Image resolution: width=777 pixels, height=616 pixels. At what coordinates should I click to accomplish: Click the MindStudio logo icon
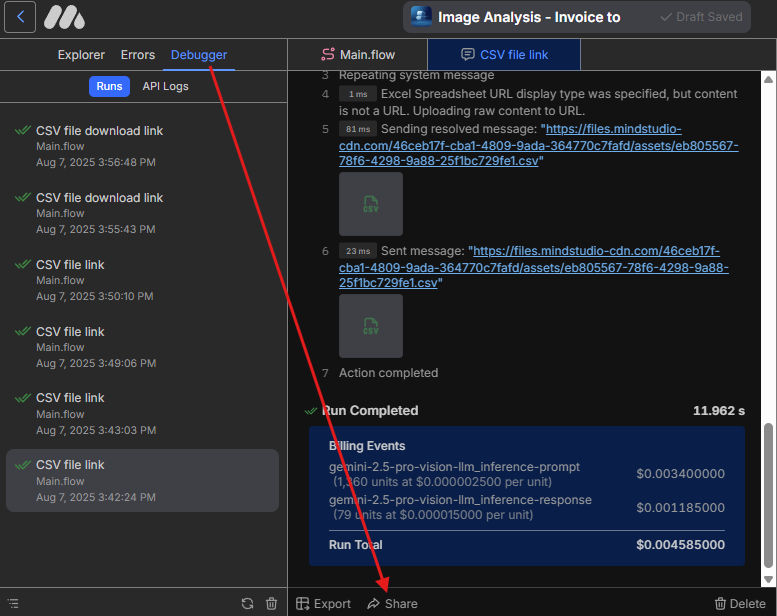click(x=65, y=17)
